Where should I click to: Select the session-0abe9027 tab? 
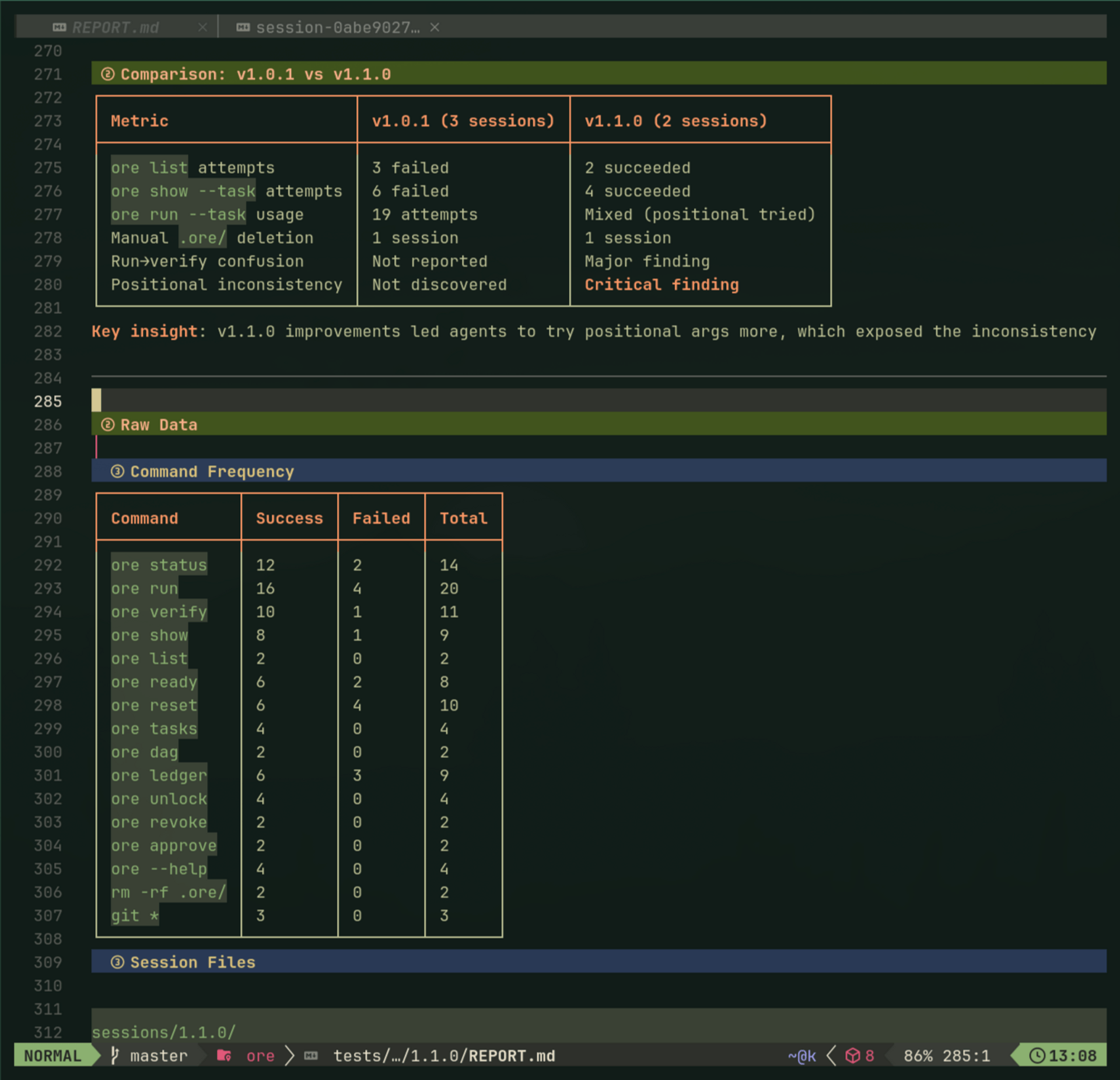pos(338,27)
